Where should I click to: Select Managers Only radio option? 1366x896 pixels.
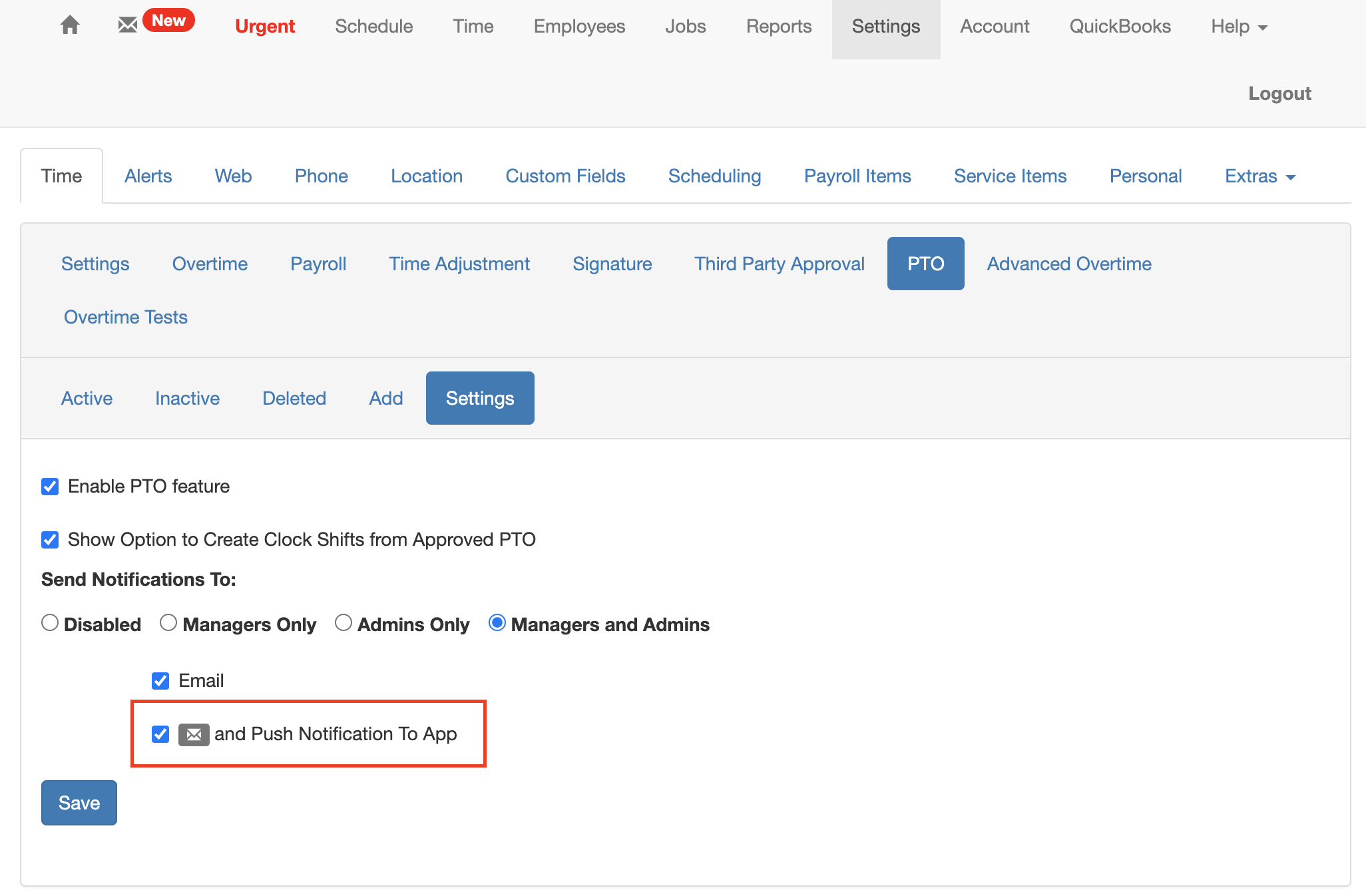point(168,623)
